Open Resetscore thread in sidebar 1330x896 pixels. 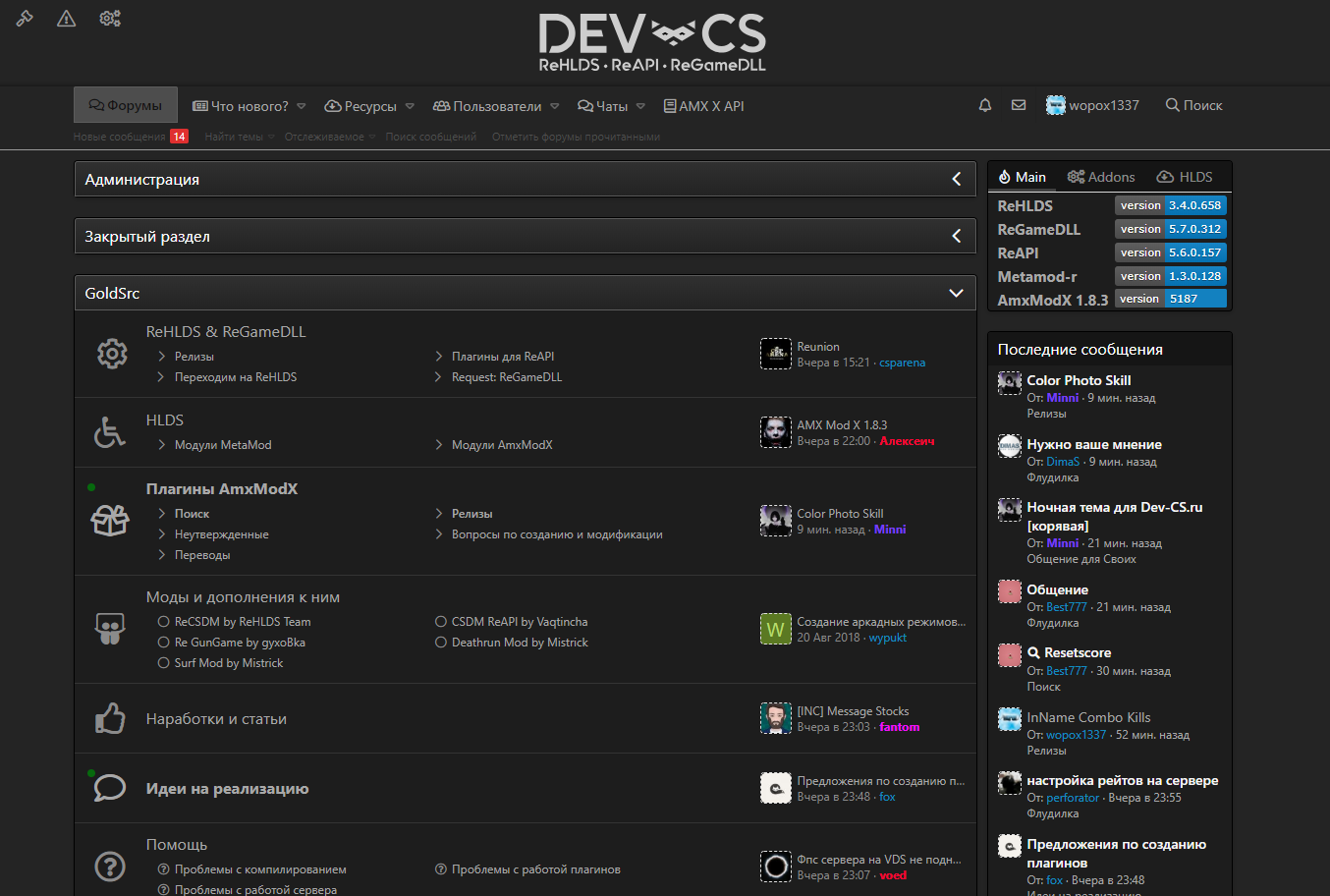(x=1078, y=653)
